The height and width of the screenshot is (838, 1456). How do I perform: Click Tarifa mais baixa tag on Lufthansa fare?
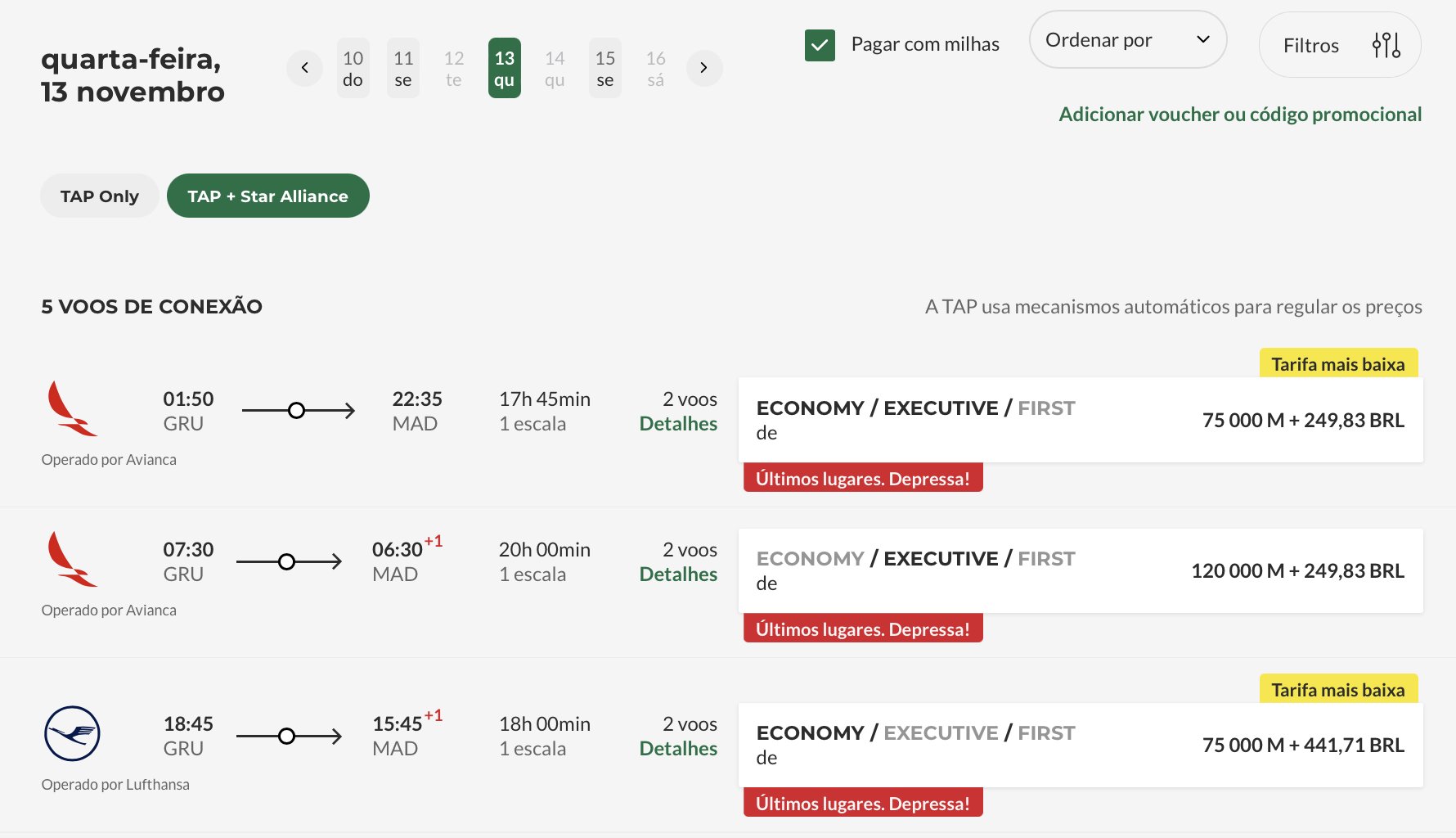(1338, 690)
